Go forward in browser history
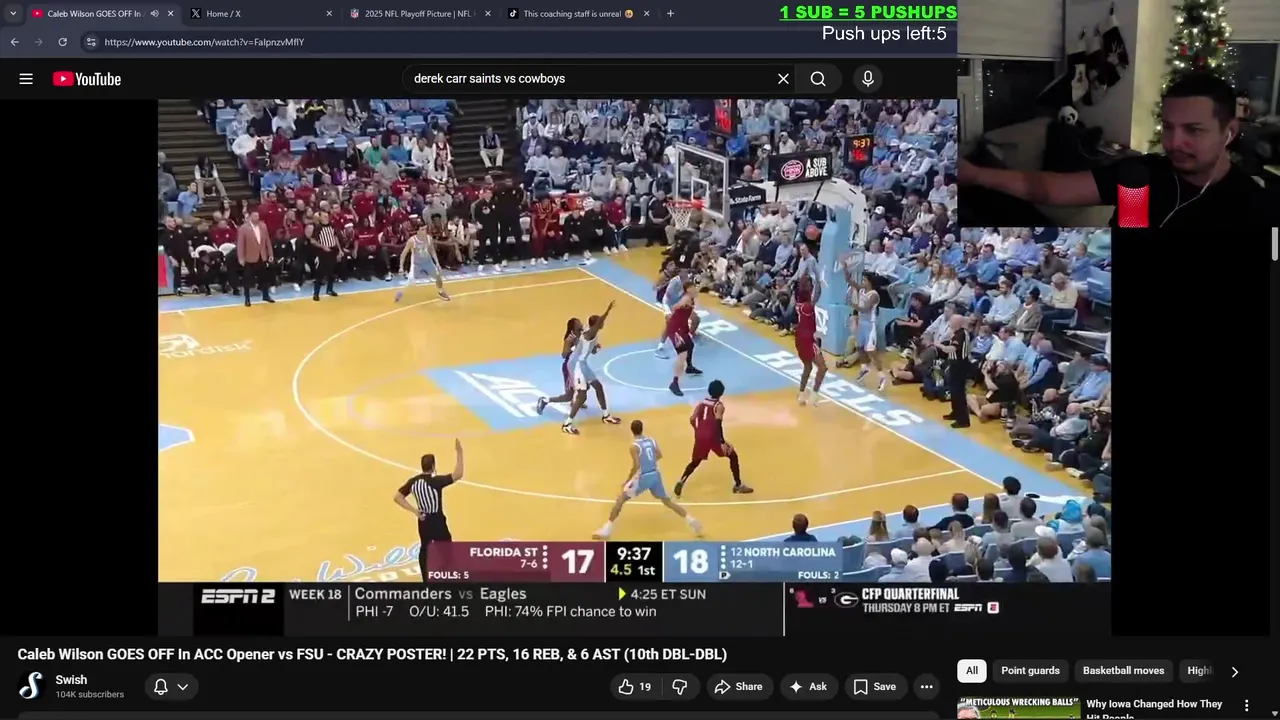 (38, 42)
